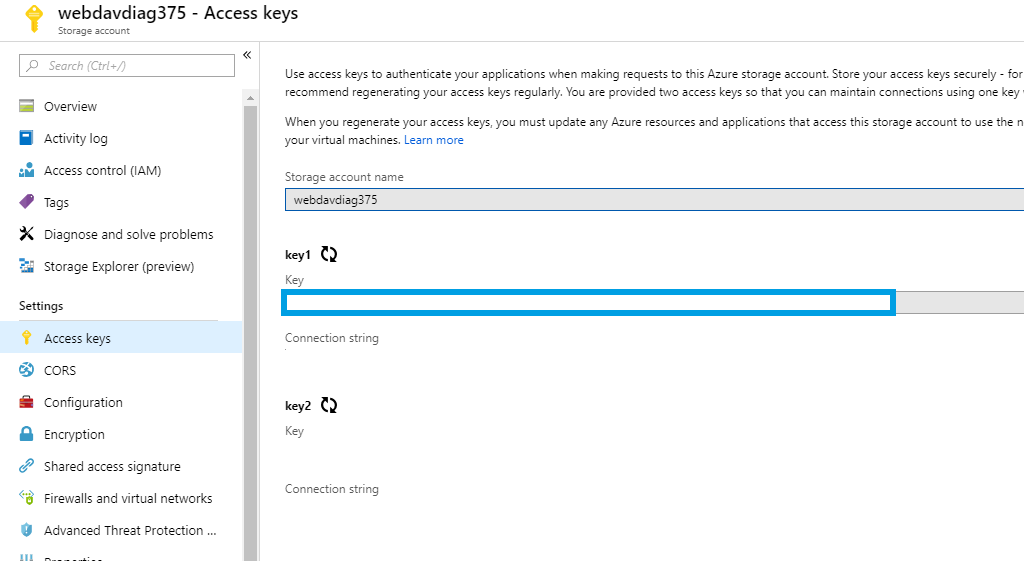Go to Firewalls and virtual networks
Viewport: 1024px width, 561px height.
(128, 499)
